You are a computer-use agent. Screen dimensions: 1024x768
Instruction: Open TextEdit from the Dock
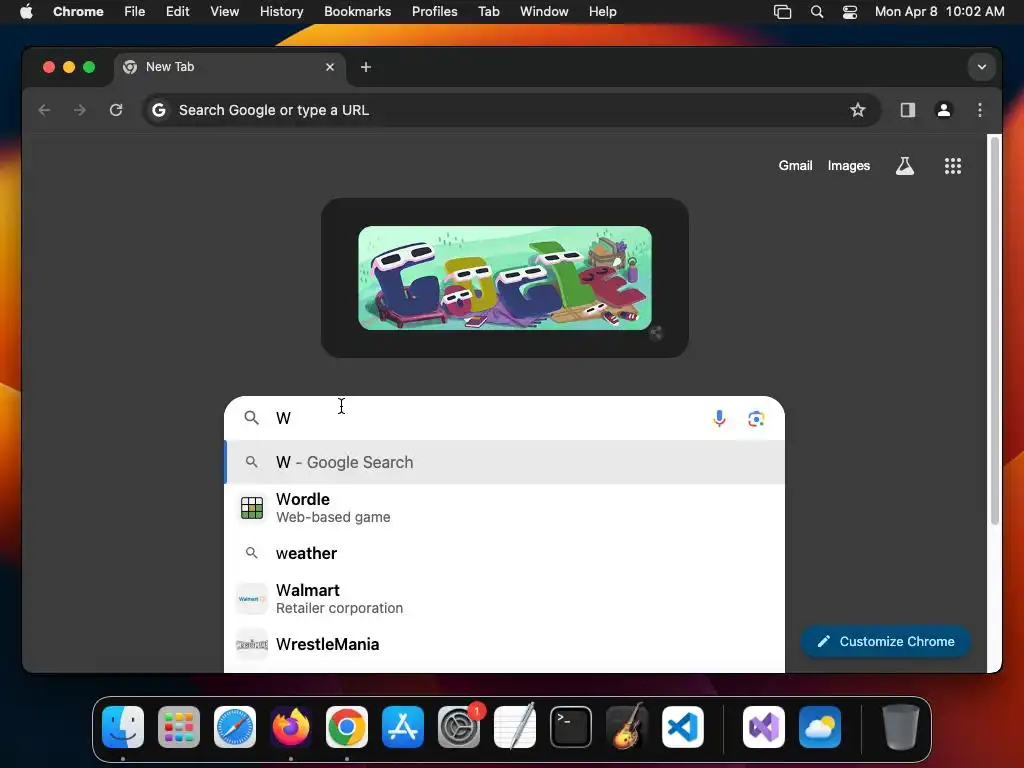(x=515, y=727)
